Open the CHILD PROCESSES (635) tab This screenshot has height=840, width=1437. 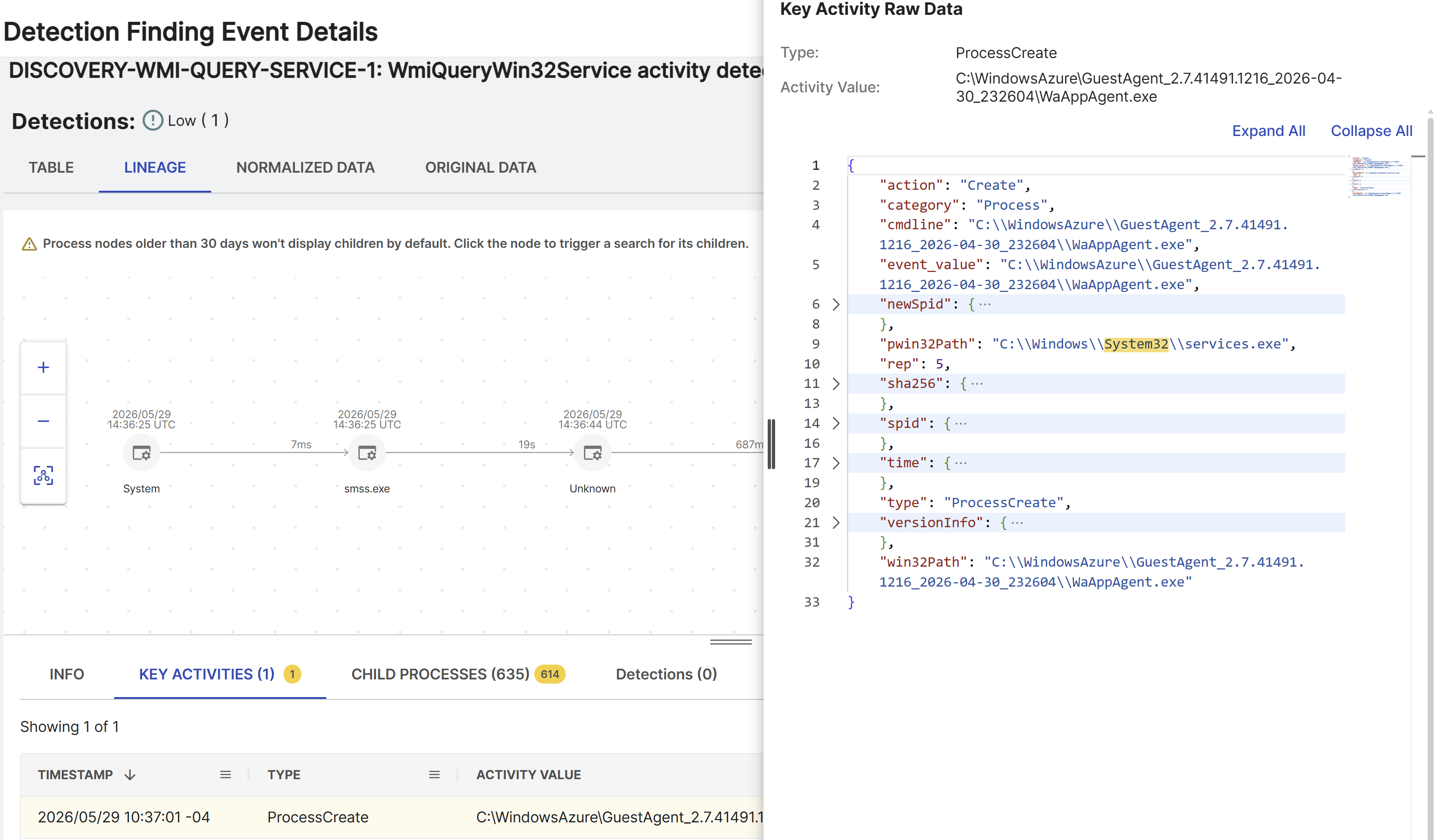(x=458, y=674)
